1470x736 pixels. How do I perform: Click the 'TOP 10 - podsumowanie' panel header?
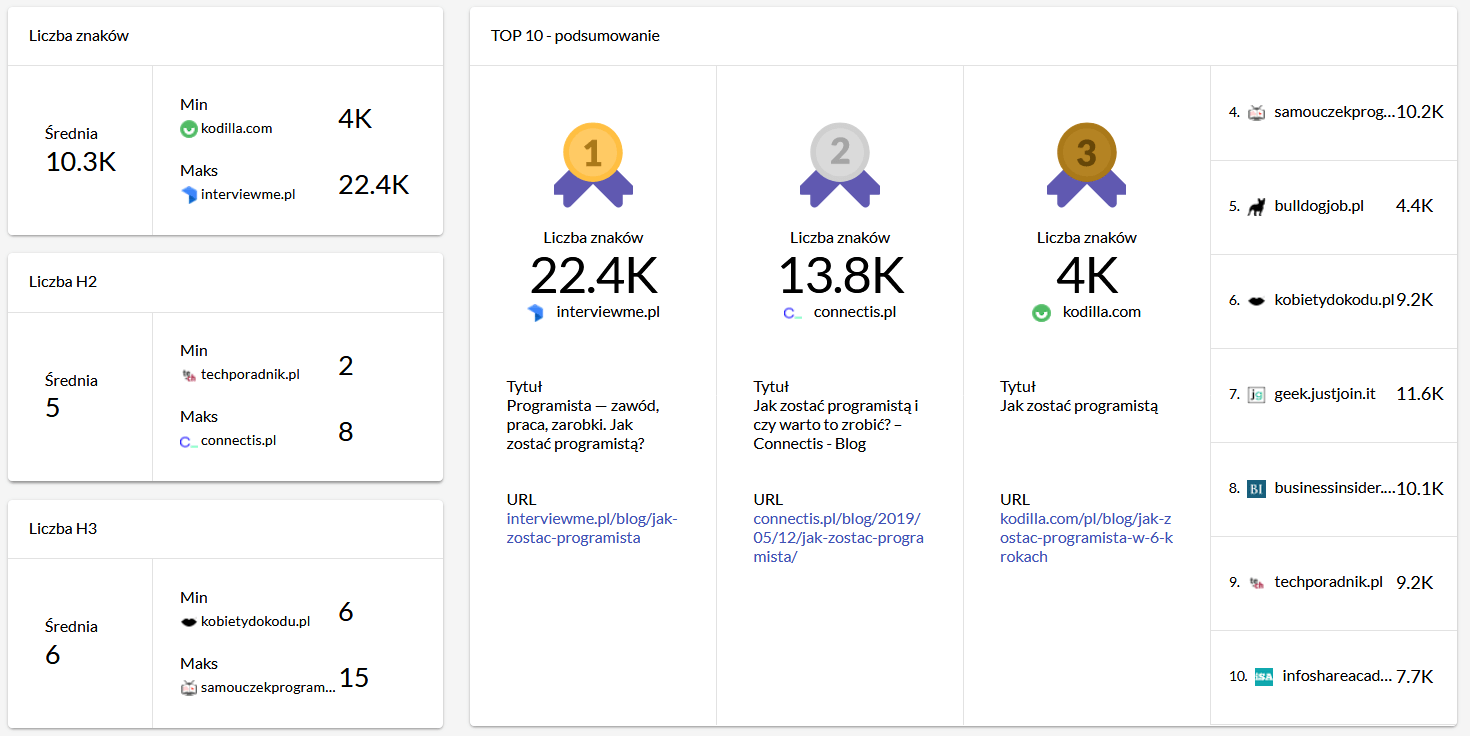point(575,36)
